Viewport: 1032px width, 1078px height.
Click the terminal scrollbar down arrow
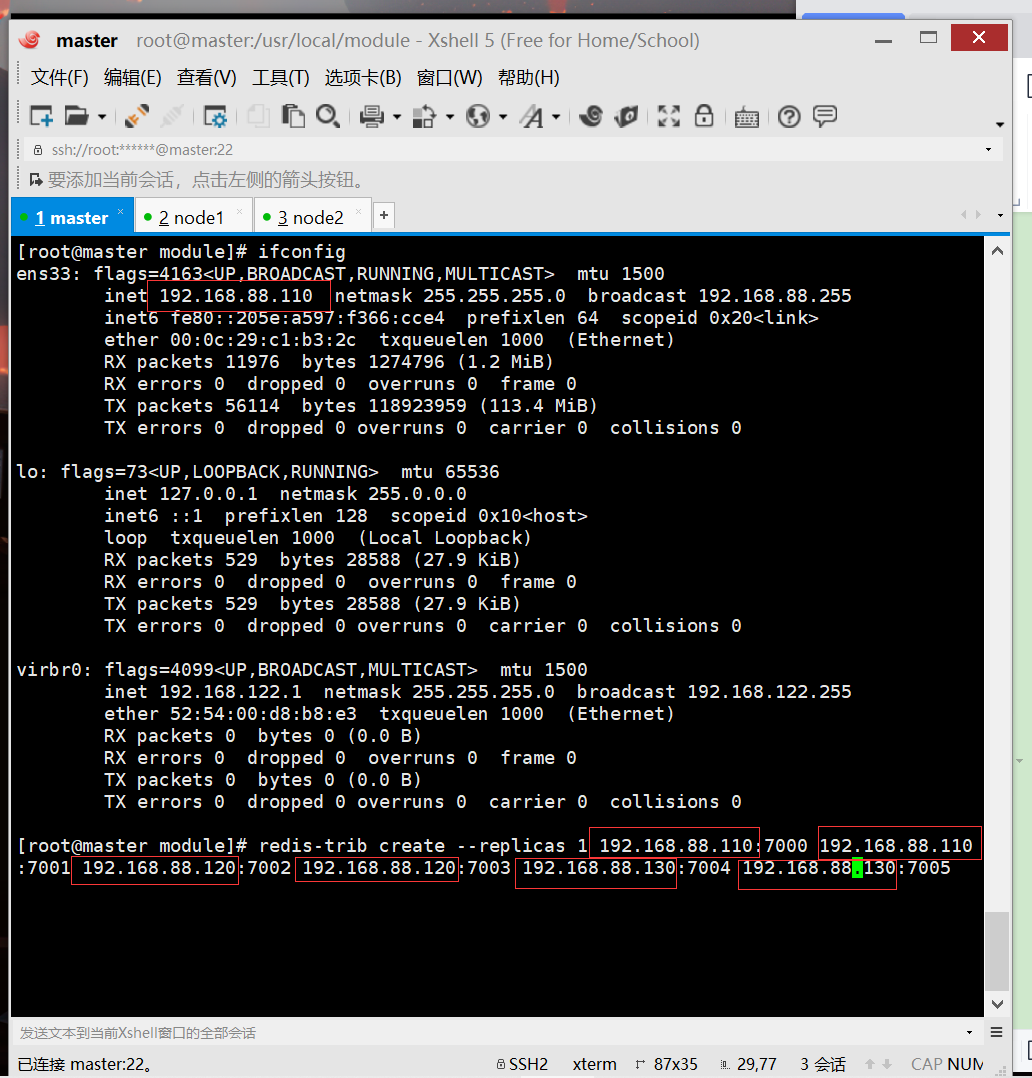click(x=997, y=1004)
